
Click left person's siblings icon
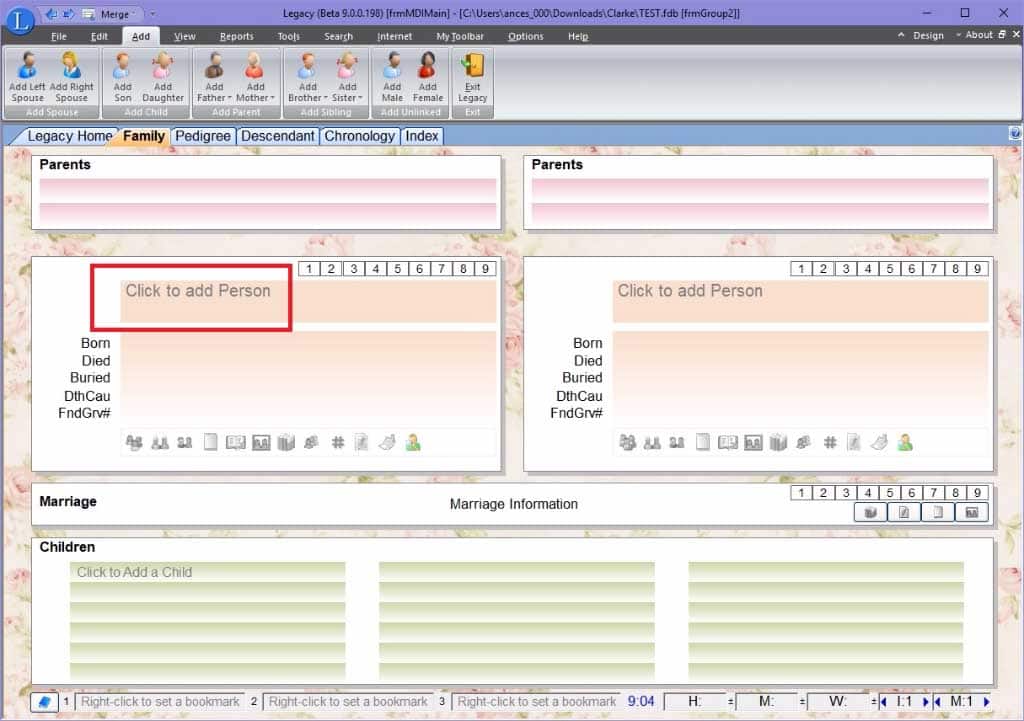(x=185, y=443)
